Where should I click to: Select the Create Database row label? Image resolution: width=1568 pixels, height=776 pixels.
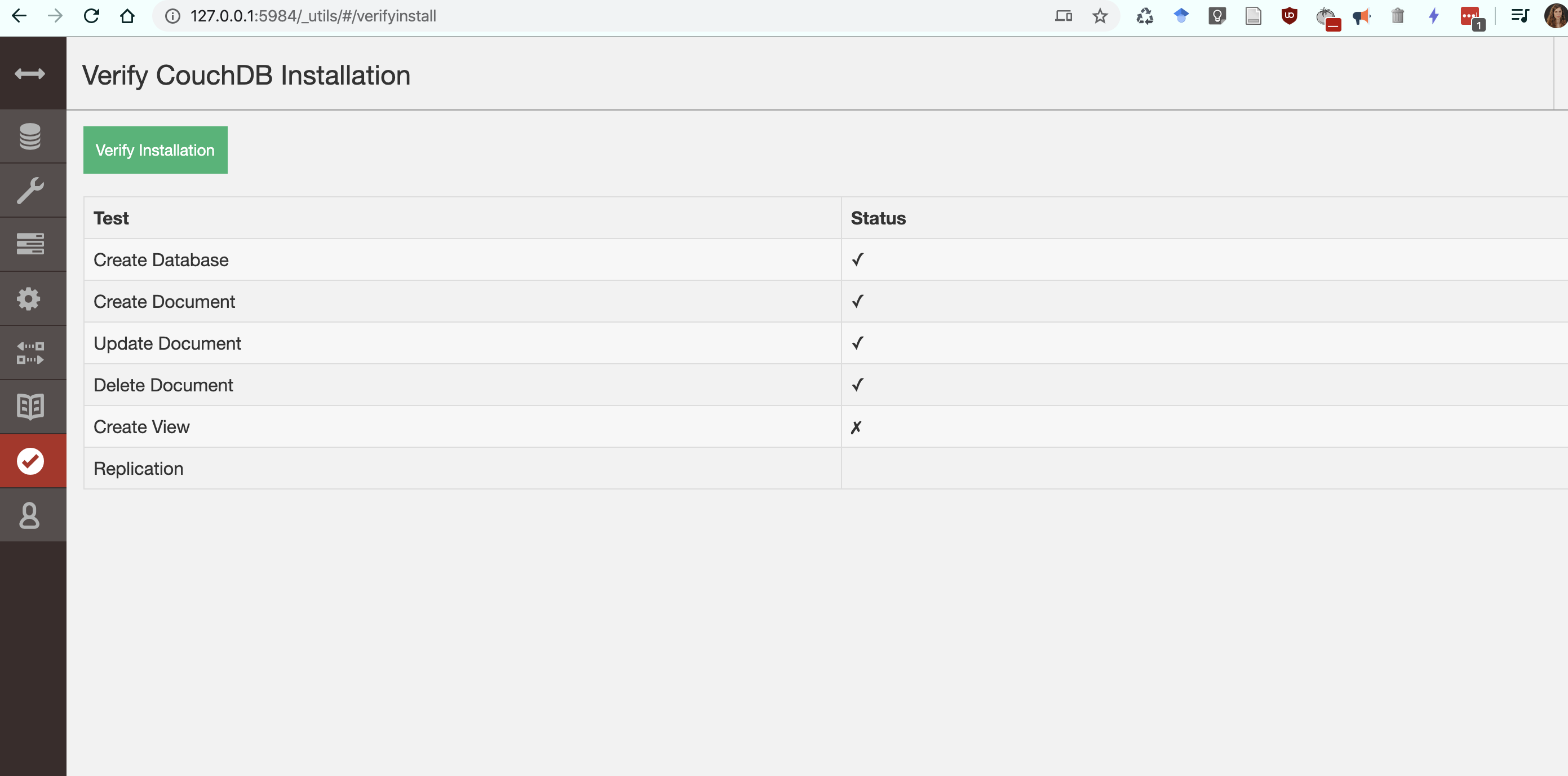[x=161, y=260]
